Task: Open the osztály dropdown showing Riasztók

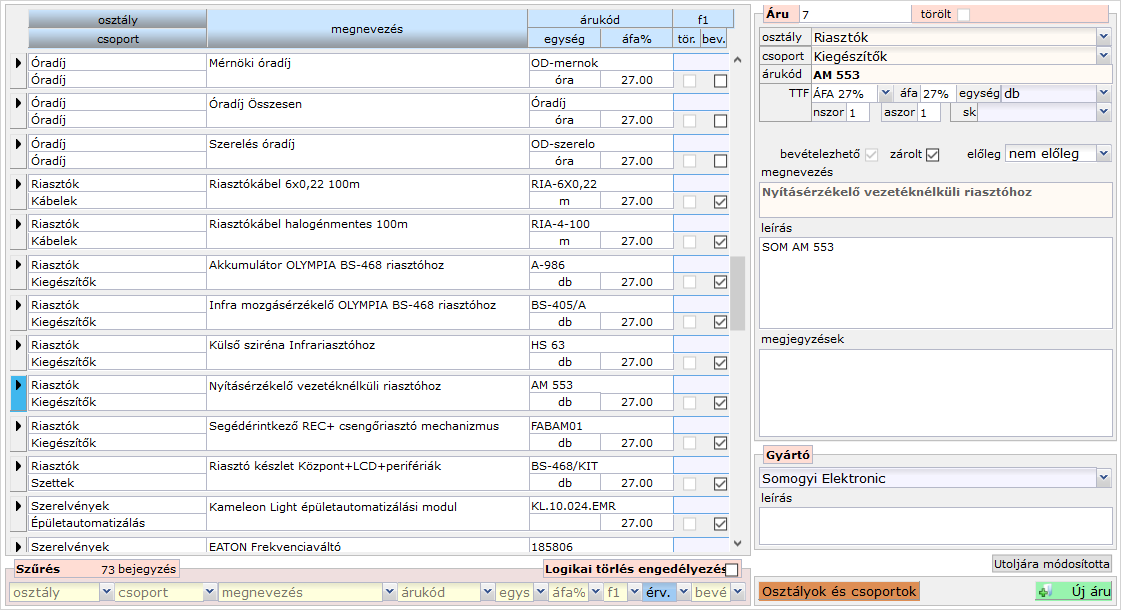Action: (x=1103, y=37)
